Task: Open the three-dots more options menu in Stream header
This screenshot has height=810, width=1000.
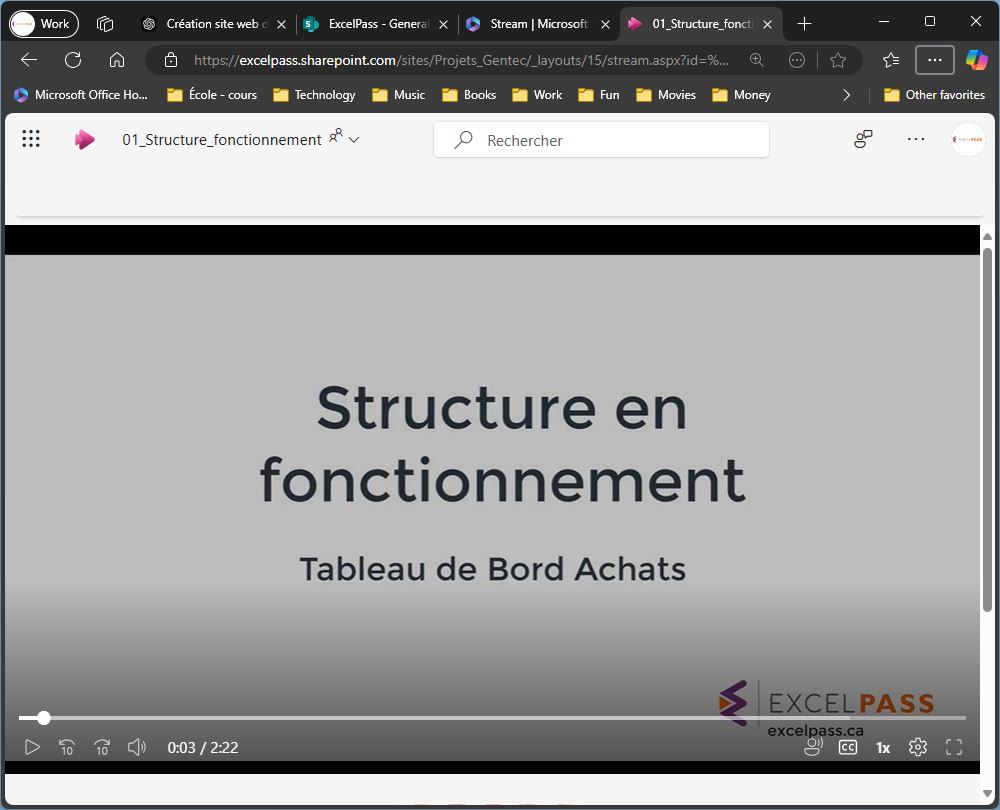Action: pos(916,140)
